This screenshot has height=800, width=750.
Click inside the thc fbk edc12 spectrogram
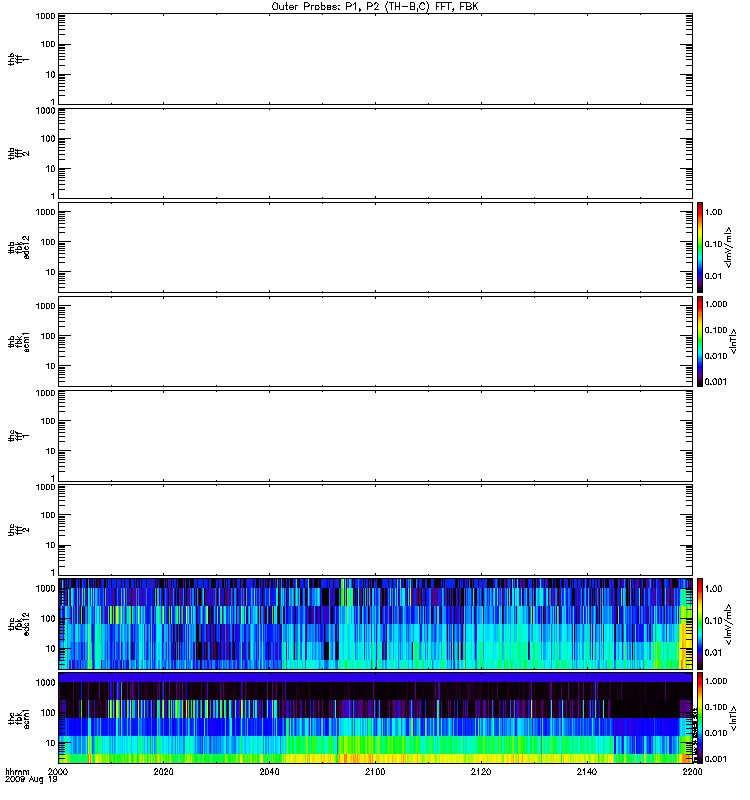click(x=375, y=623)
